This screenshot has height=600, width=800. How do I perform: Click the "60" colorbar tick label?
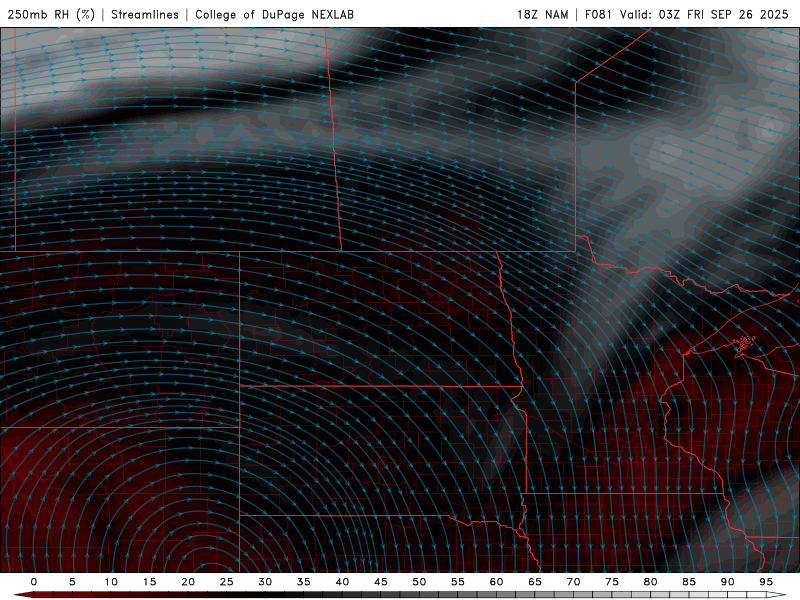pyautogui.click(x=496, y=582)
